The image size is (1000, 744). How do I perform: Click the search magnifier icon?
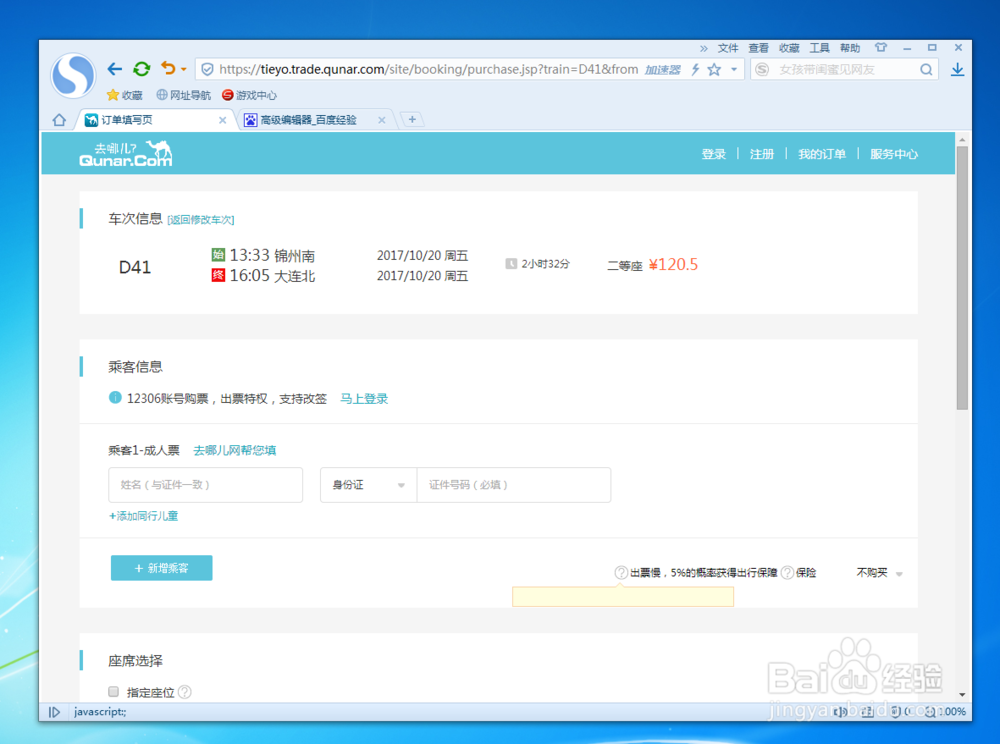[x=926, y=69]
